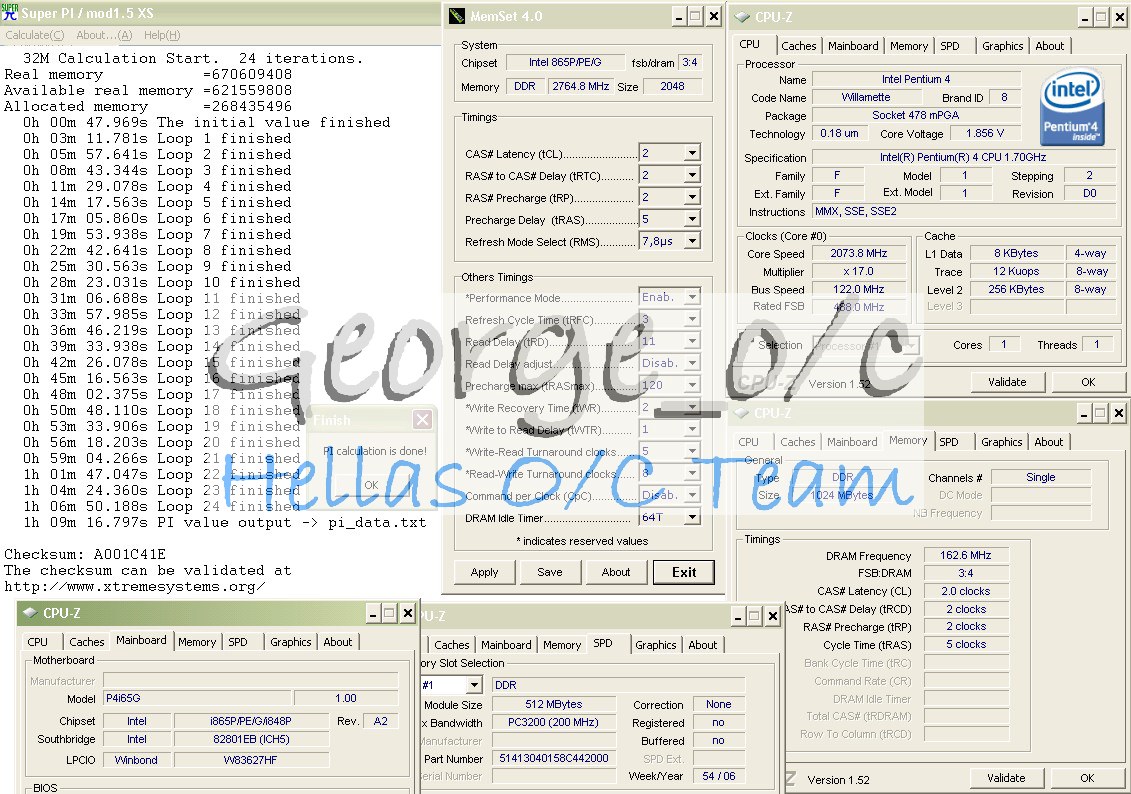Screen dimensions: 1131x794
Task: Click the Chipset field Intel 865P/PE/G
Action: (565, 63)
